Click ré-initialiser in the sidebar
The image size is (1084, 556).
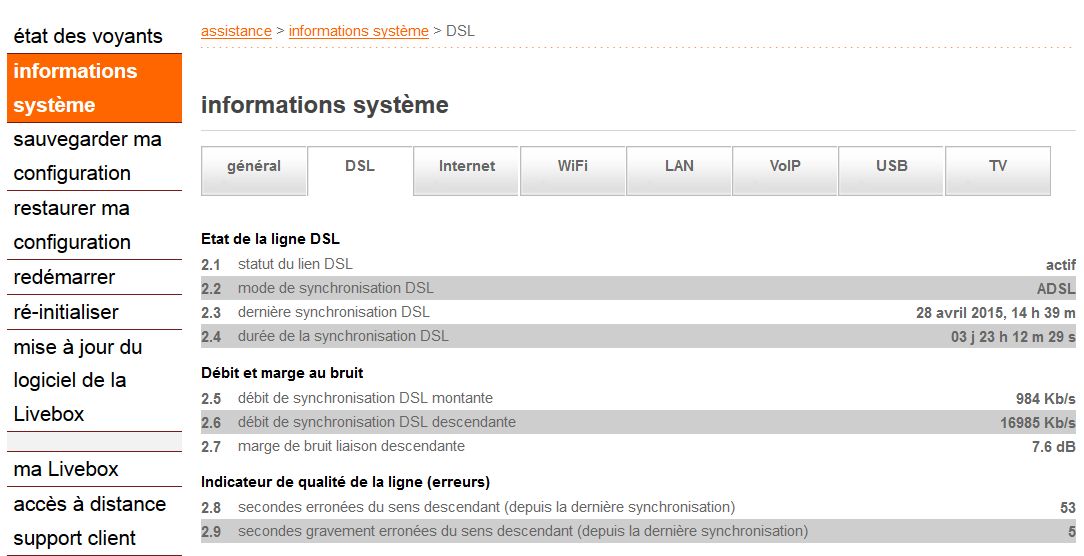click(x=66, y=312)
